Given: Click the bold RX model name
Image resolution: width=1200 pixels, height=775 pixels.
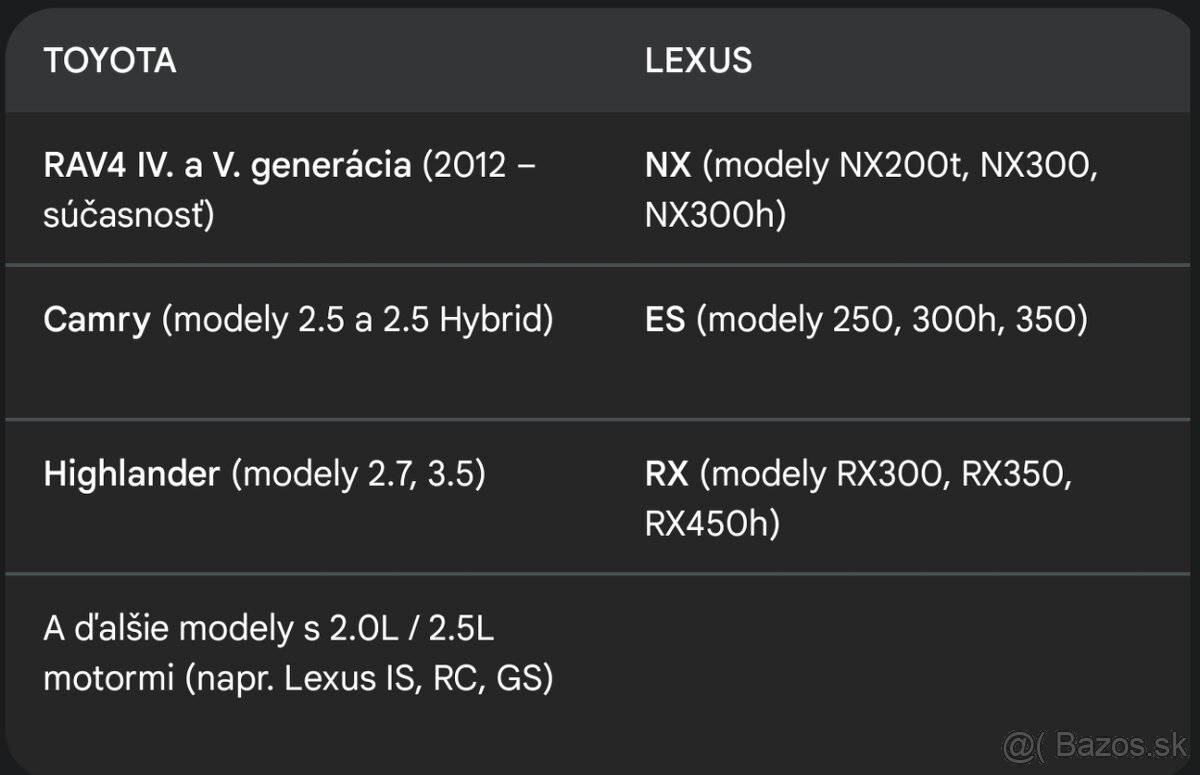Looking at the screenshot, I should click(x=667, y=474).
